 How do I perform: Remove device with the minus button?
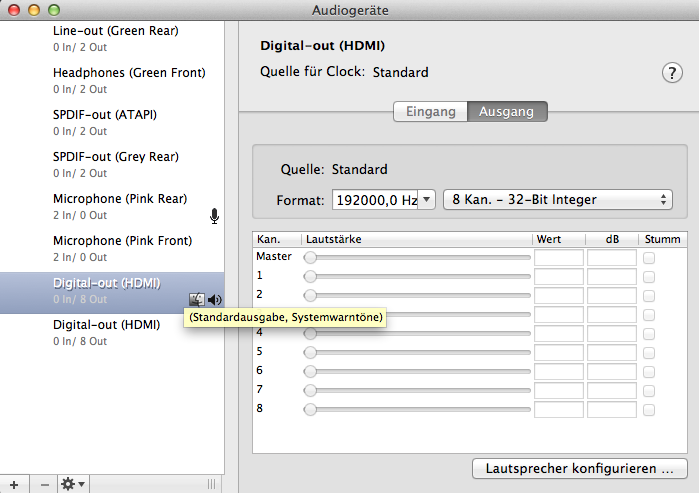coord(44,485)
